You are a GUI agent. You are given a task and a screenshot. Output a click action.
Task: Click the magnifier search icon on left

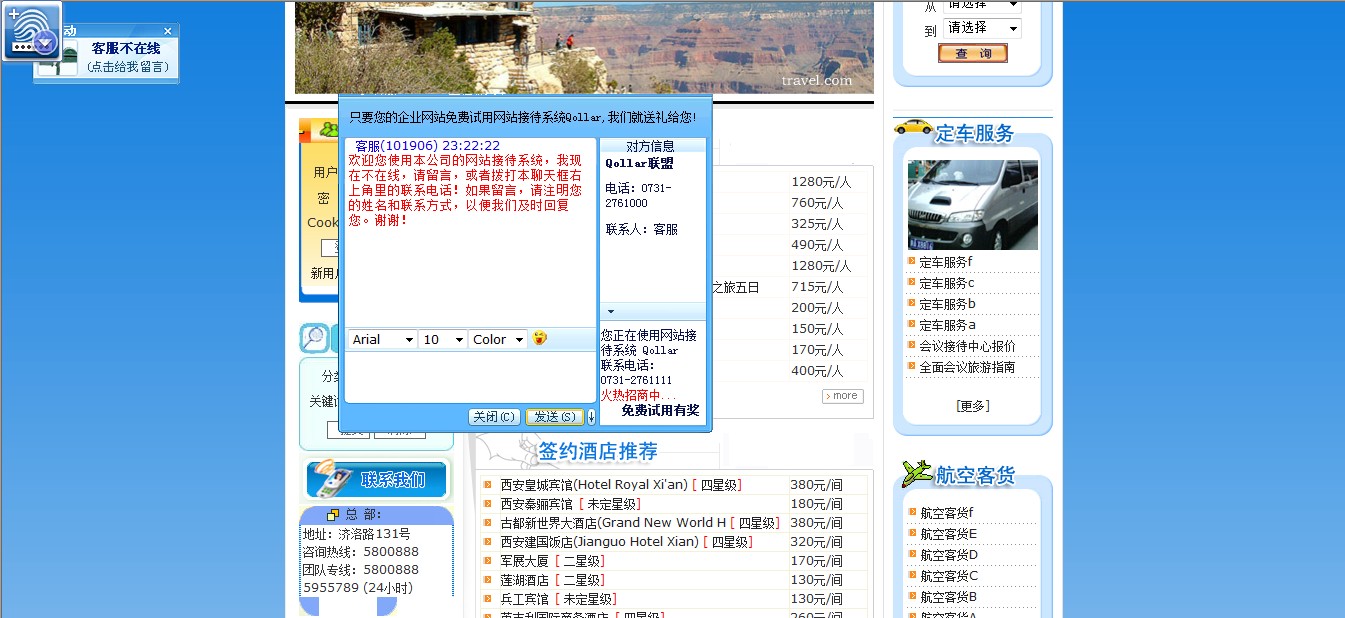(x=314, y=338)
